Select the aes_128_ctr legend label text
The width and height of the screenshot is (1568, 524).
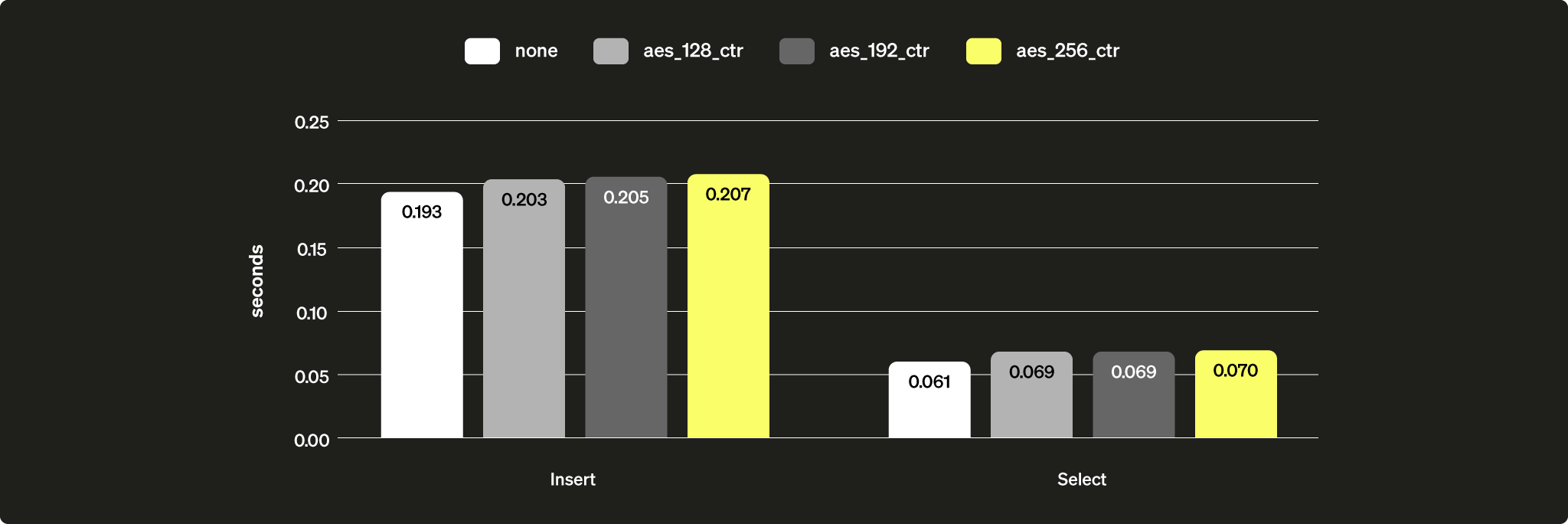[x=693, y=51]
